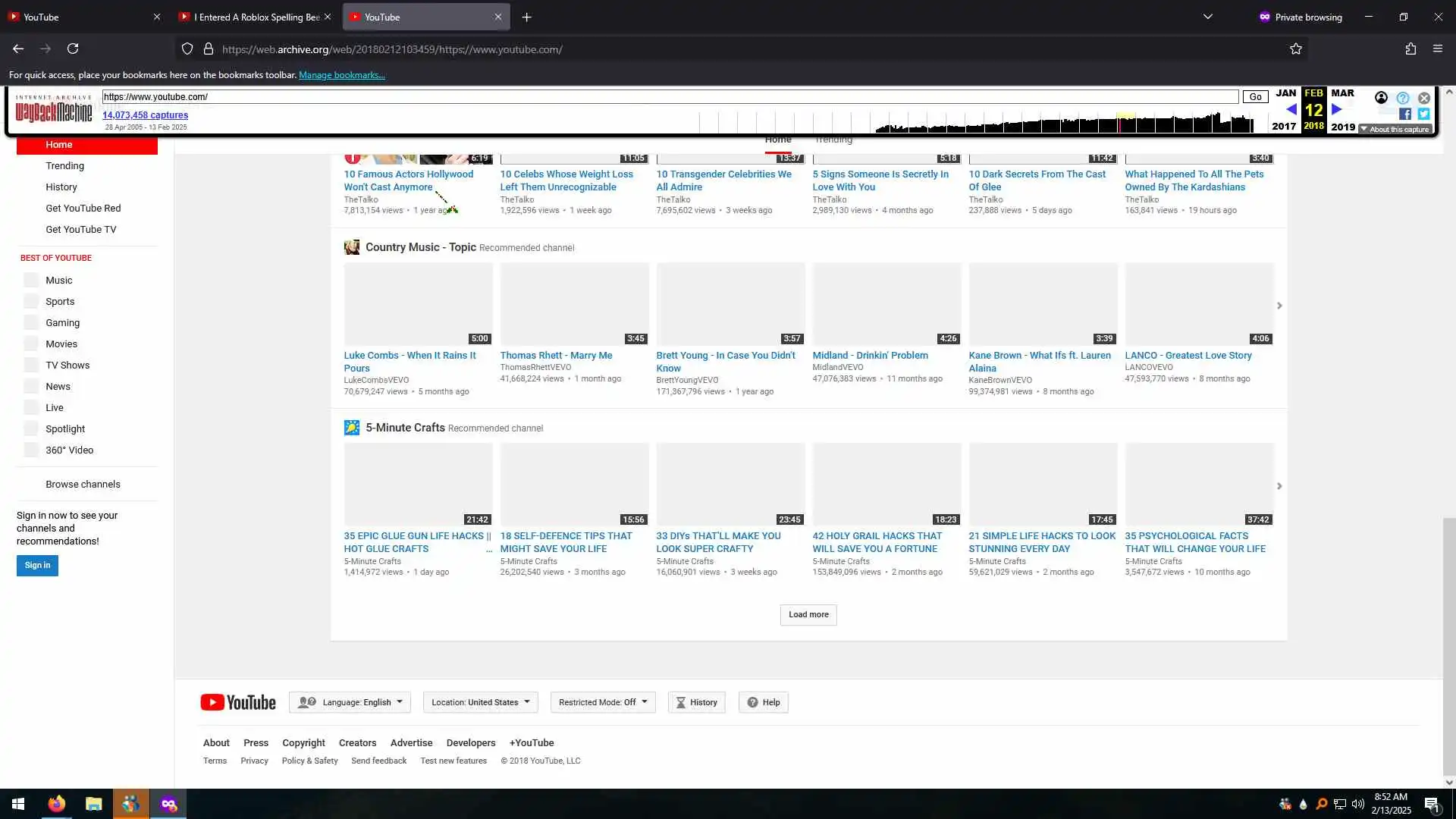
Task: Click the blue Sign in button
Action: pyautogui.click(x=37, y=566)
